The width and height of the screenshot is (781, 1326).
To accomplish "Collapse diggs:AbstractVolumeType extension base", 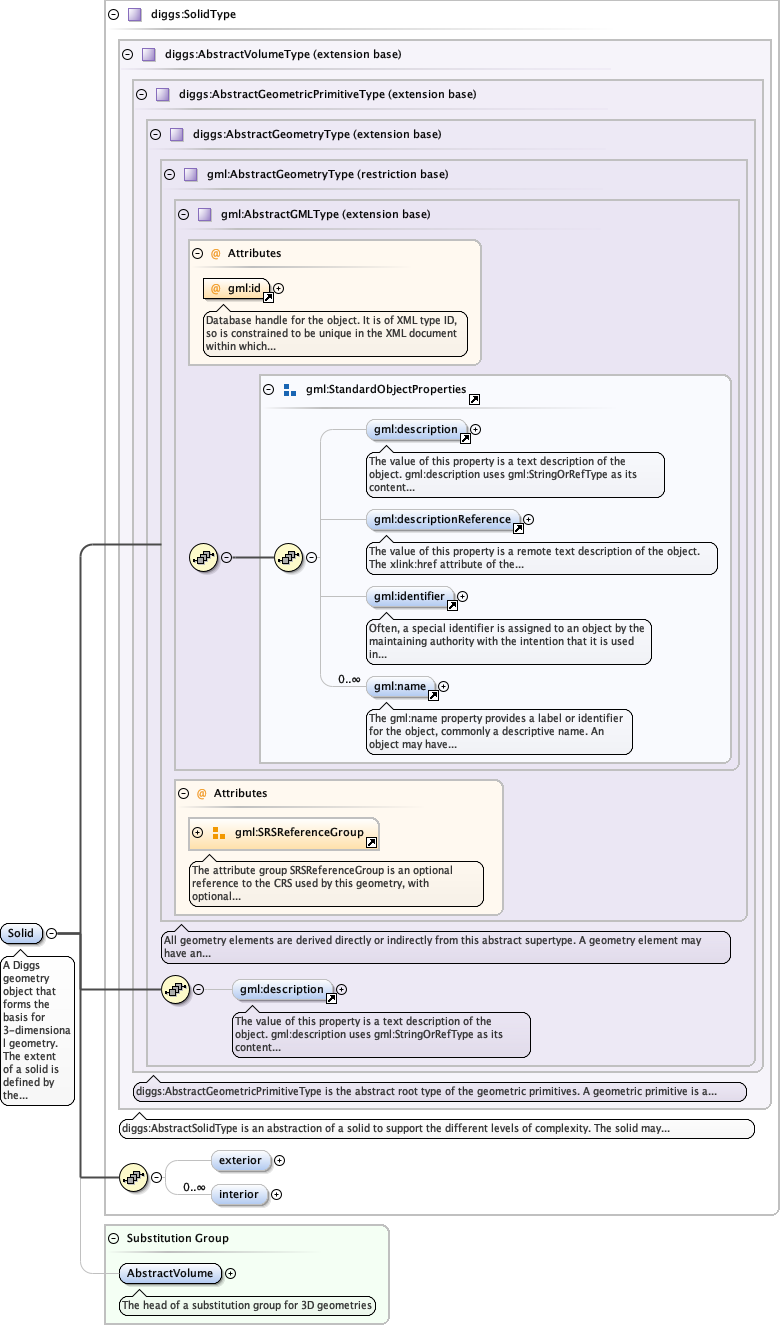I will (127, 55).
